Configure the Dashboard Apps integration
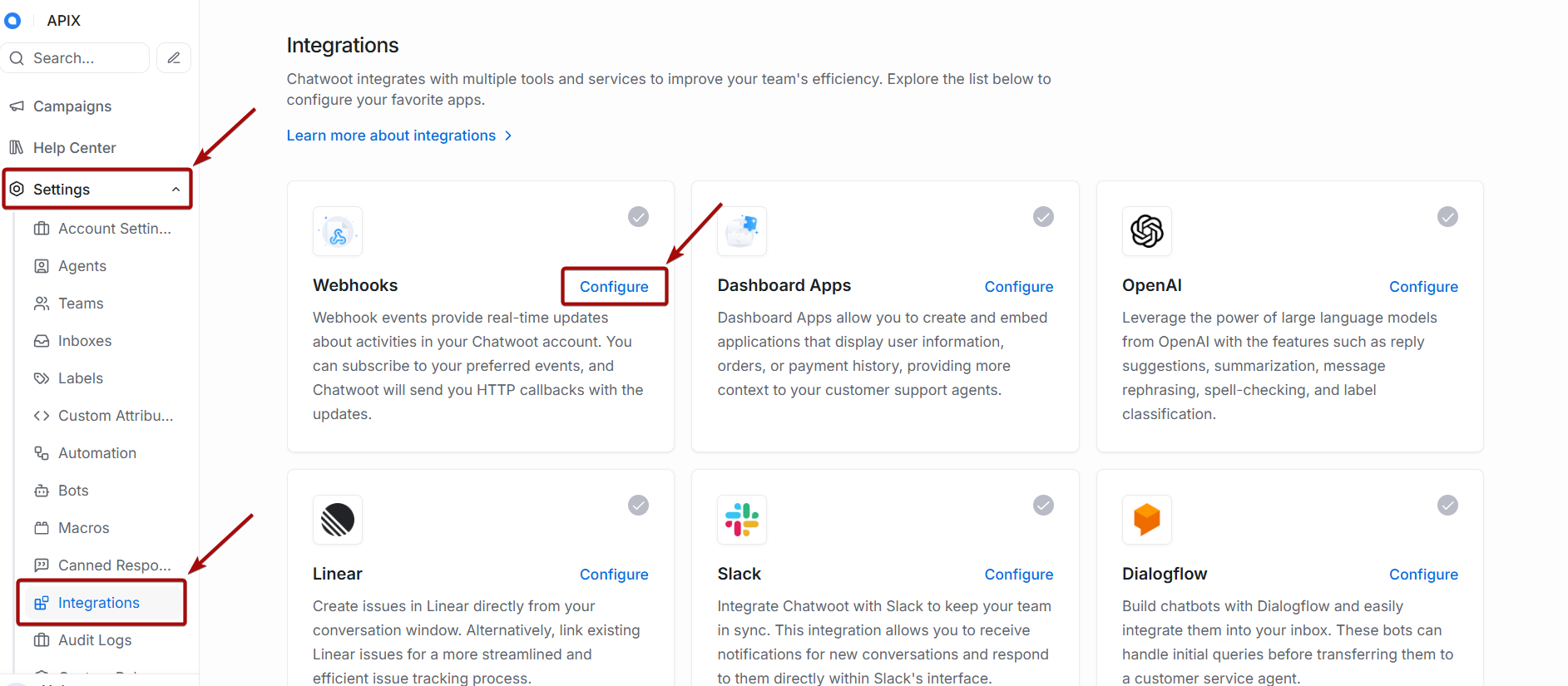The height and width of the screenshot is (686, 1568). pos(1019,287)
